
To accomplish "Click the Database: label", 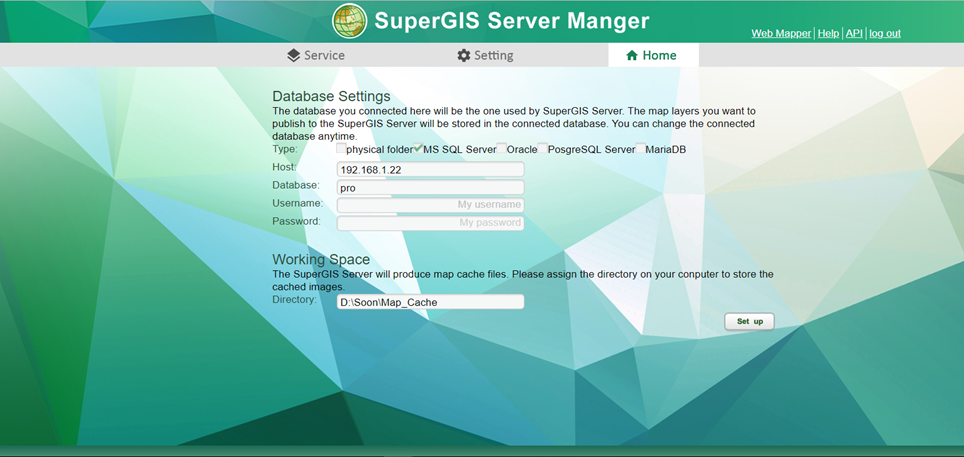I will click(x=296, y=185).
